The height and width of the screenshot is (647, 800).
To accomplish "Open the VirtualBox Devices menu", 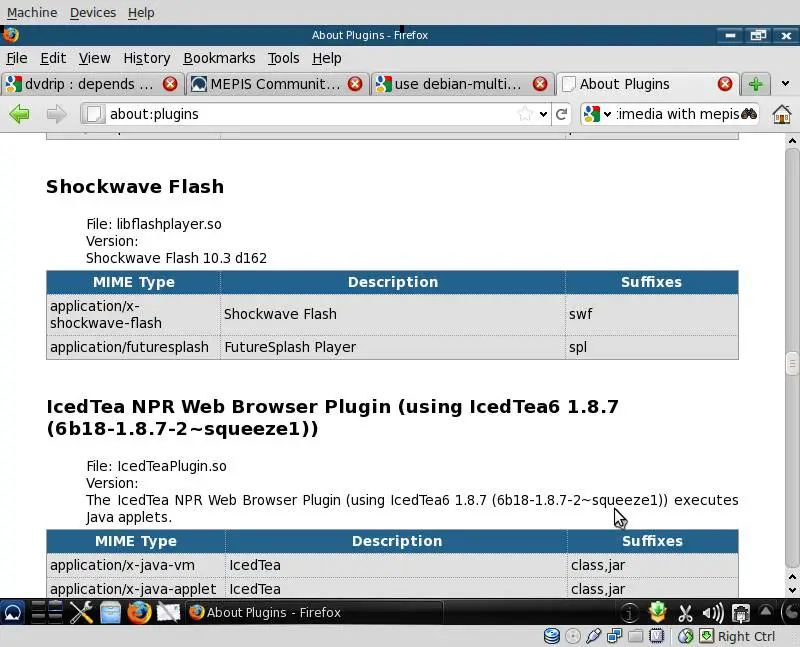I will pyautogui.click(x=93, y=12).
